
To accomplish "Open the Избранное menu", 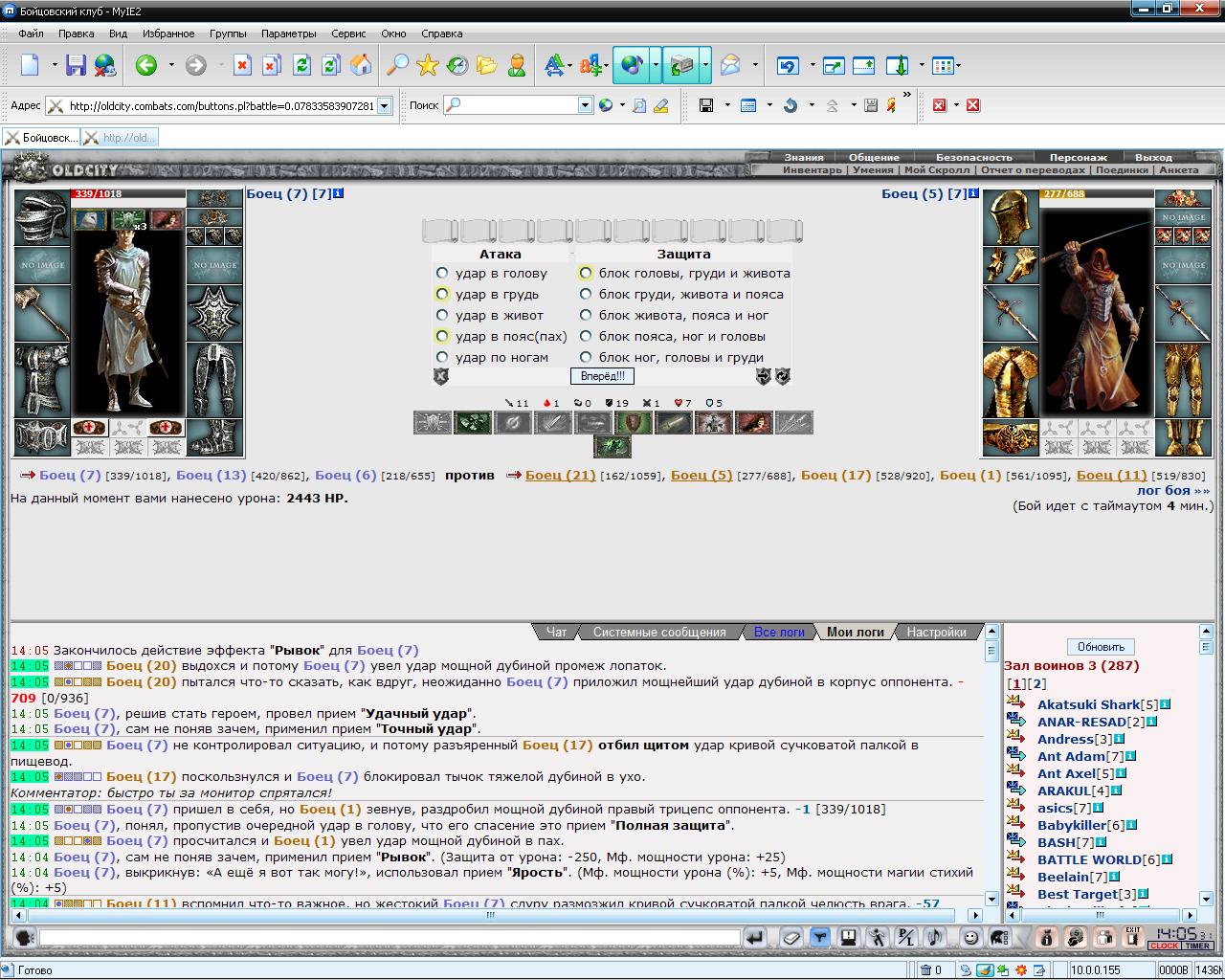I will 168,33.
